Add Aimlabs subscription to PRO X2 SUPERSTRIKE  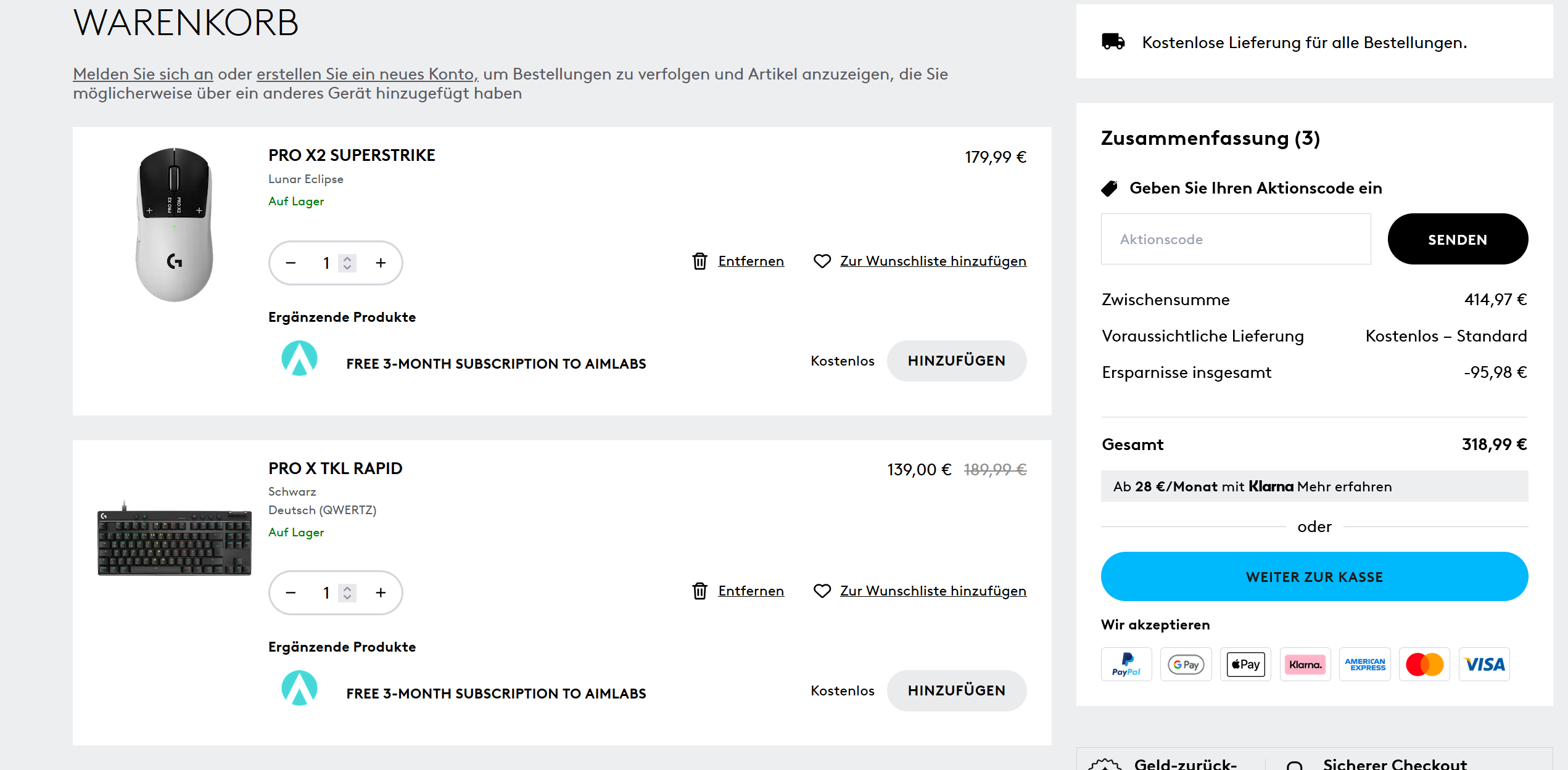pos(956,361)
